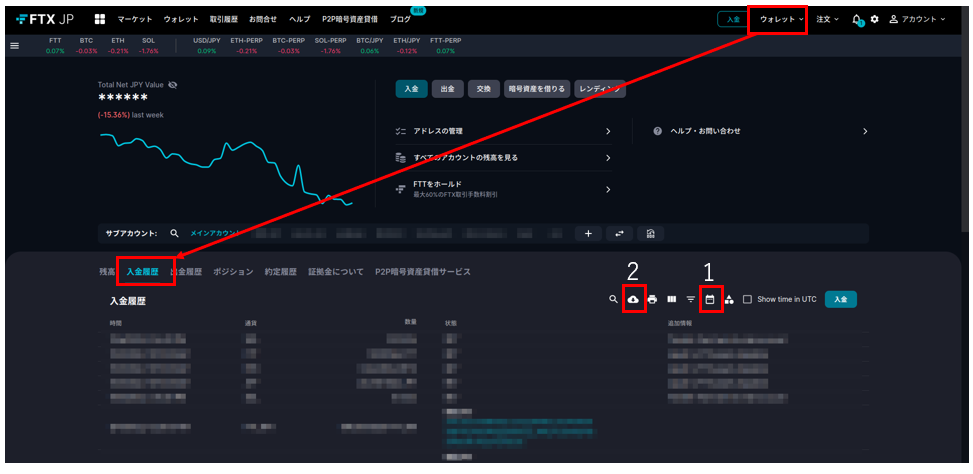Click the レンディング button
Image resolution: width=973 pixels, height=474 pixels.
(x=600, y=89)
